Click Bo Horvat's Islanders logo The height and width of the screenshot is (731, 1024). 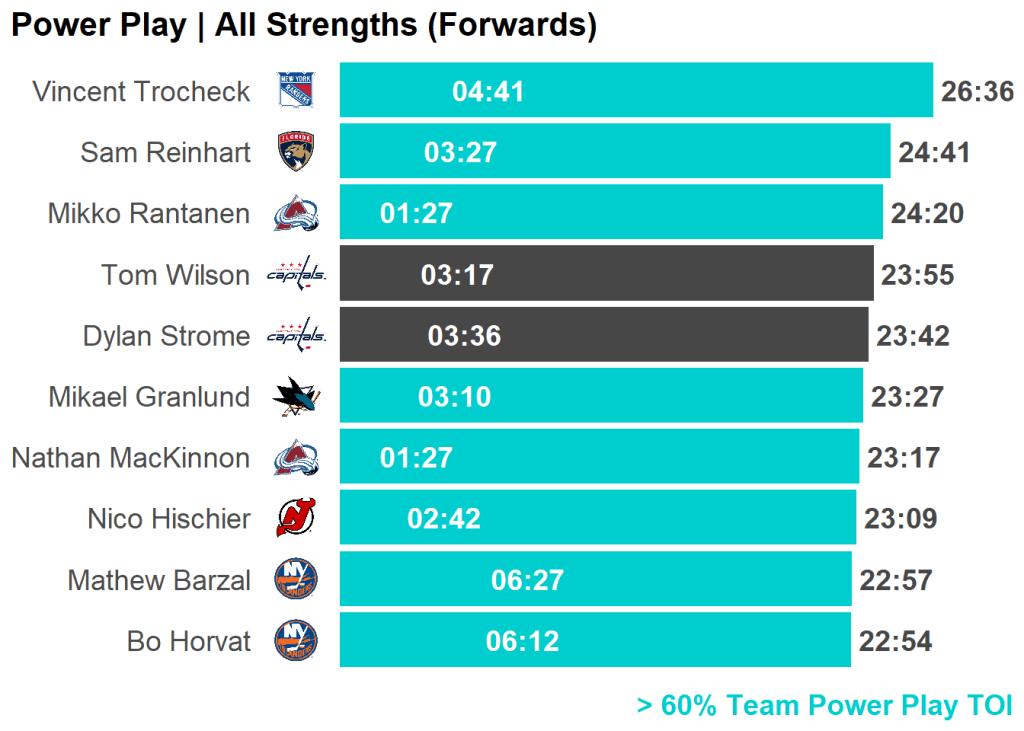(296, 641)
